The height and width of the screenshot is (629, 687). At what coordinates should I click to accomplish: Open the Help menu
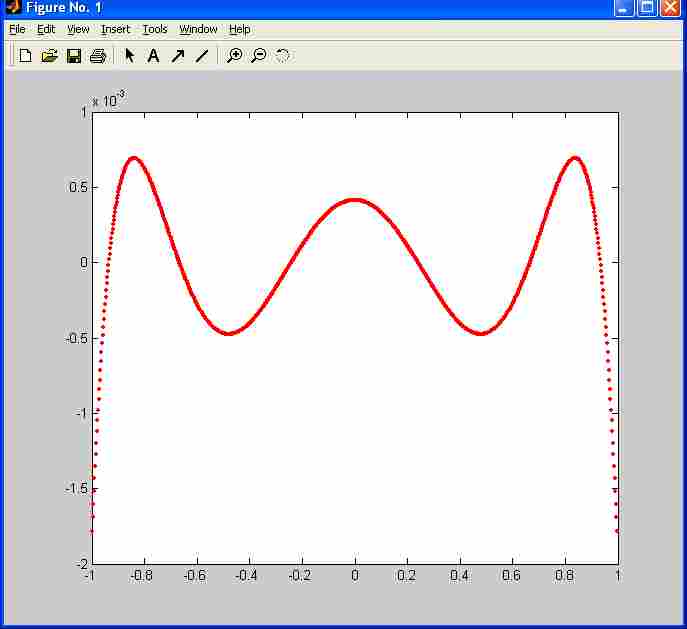click(240, 29)
